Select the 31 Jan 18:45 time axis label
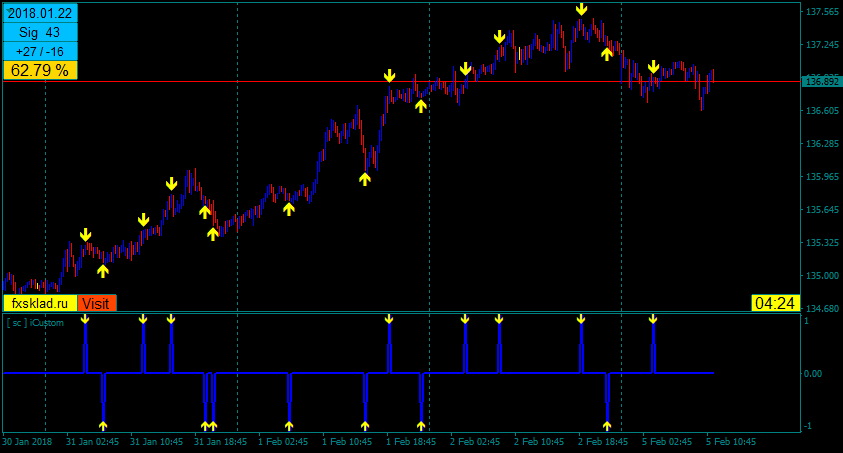The height and width of the screenshot is (453, 843). [x=220, y=442]
